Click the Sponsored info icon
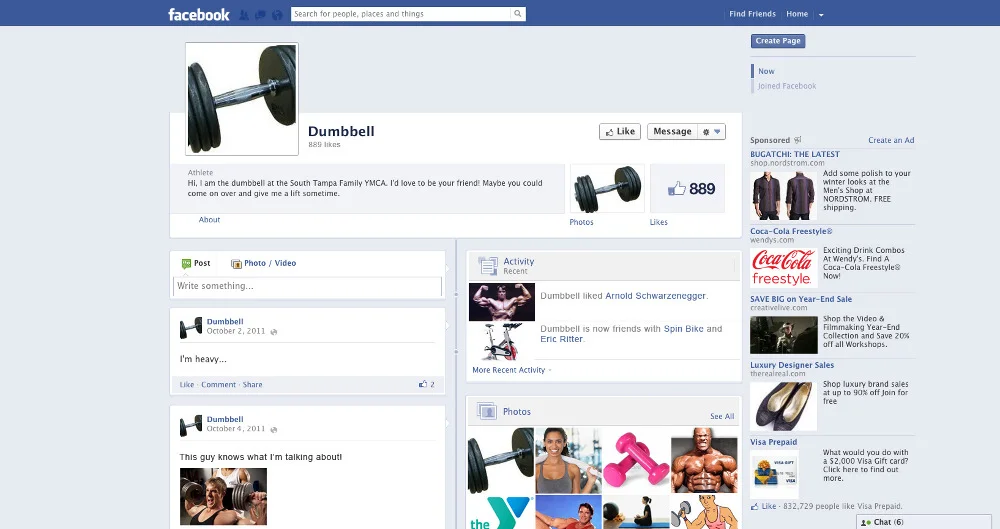This screenshot has width=1000, height=529. (x=797, y=140)
